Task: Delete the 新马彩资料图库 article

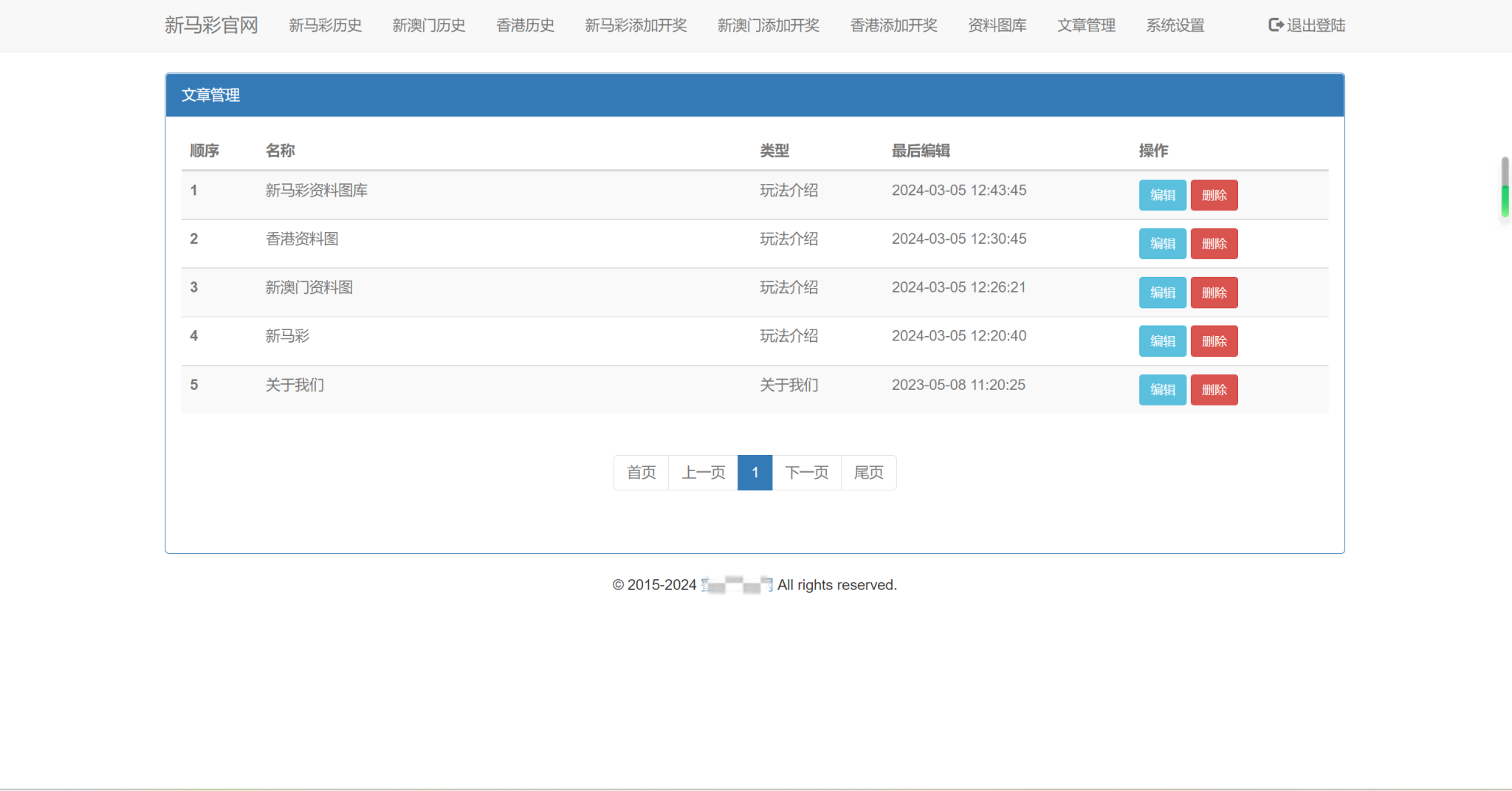Action: (1214, 195)
